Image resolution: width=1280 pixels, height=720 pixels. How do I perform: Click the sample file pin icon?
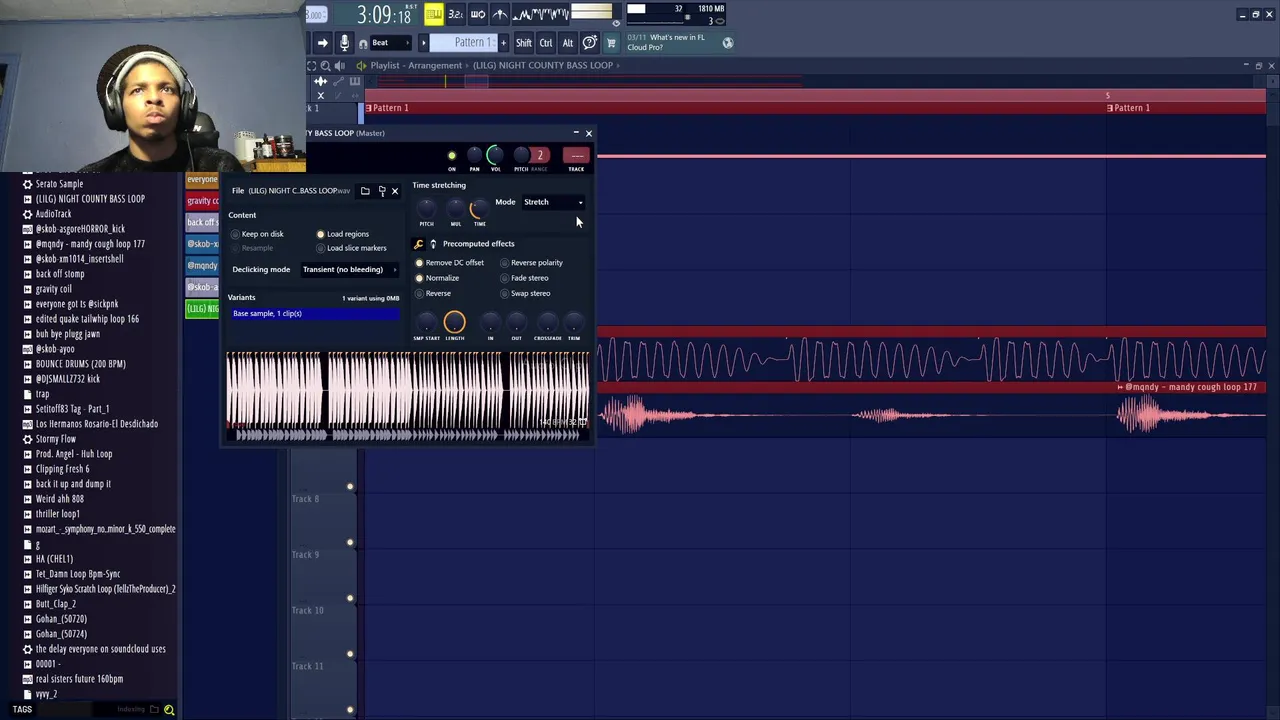click(382, 191)
